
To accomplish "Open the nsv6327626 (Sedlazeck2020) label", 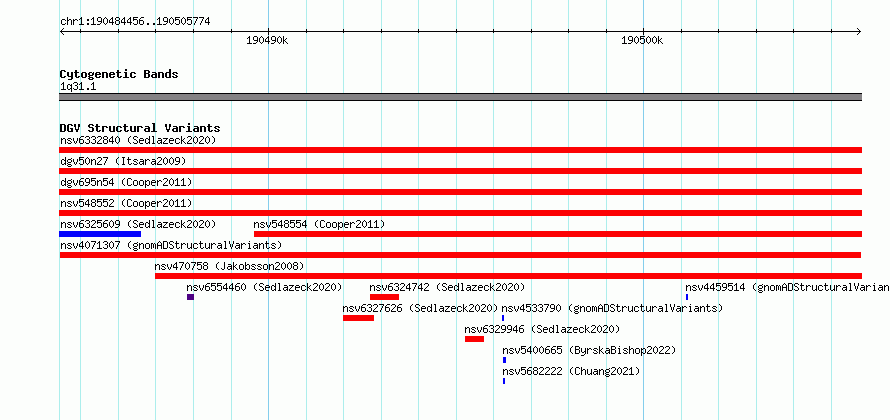I will tap(420, 308).
